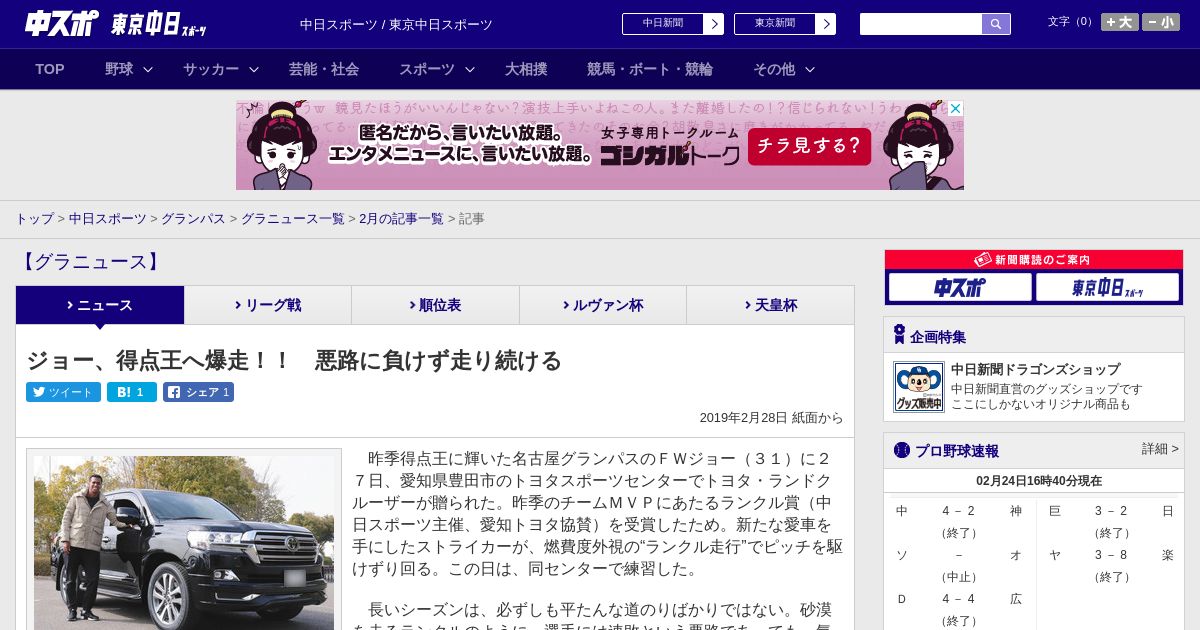Click the Dragons shop mascot thumbnail
The image size is (1200, 630).
[x=919, y=387]
